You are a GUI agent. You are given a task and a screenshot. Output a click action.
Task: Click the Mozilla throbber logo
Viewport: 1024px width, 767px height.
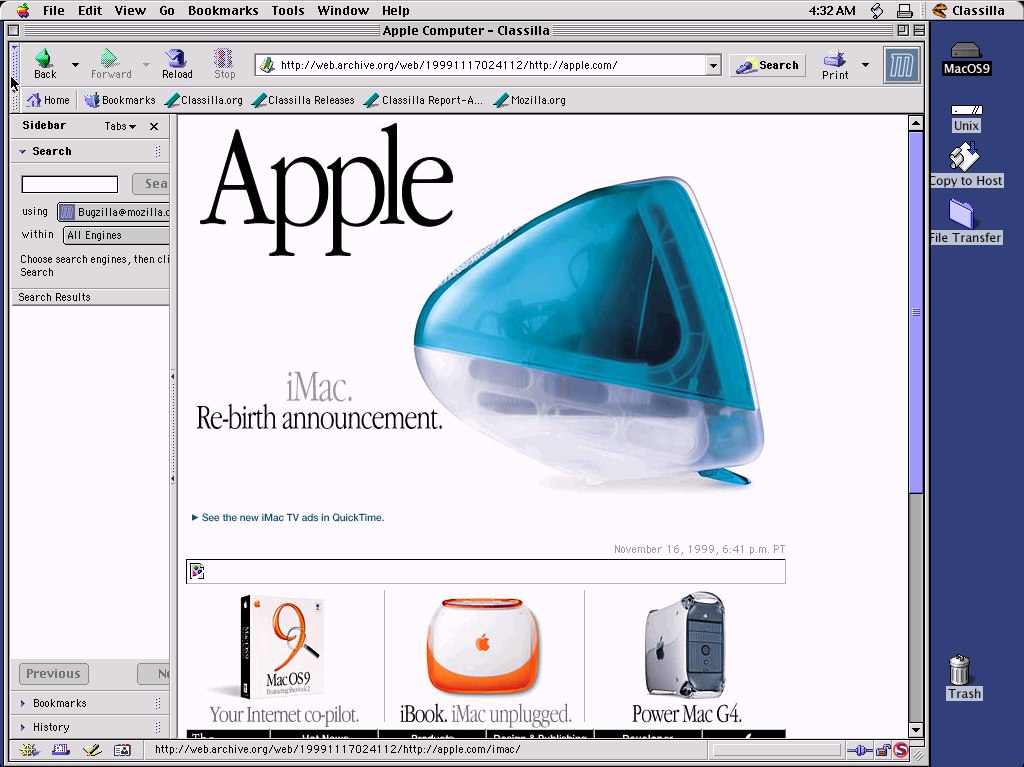[x=901, y=65]
